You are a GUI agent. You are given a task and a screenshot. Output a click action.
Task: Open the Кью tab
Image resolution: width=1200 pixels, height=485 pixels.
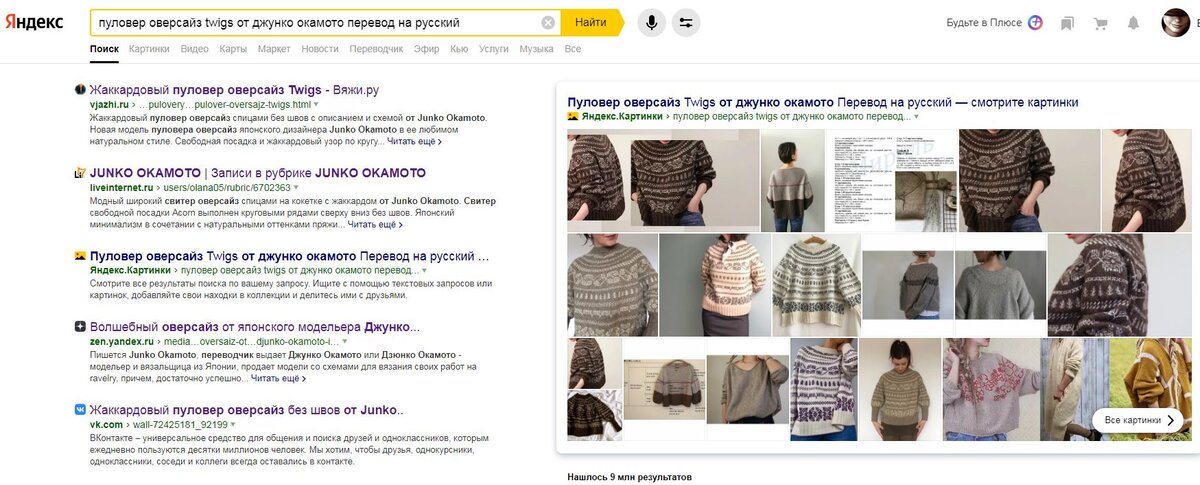tap(459, 48)
